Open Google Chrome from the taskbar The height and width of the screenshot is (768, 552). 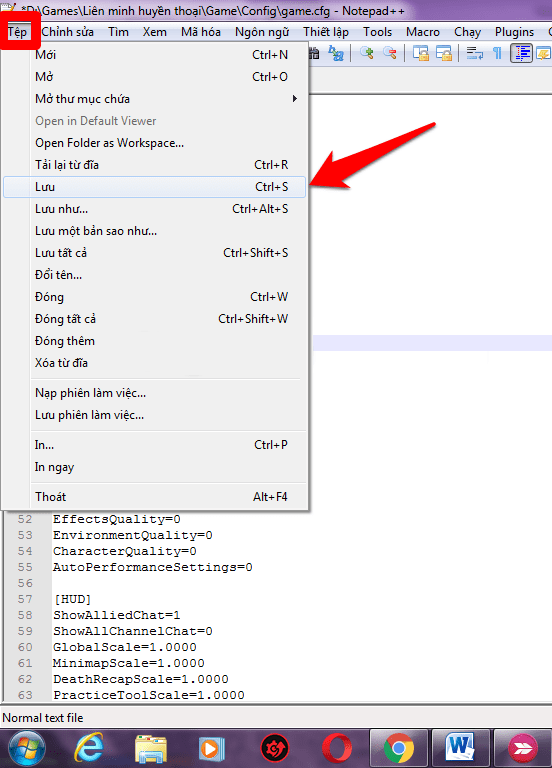(399, 748)
